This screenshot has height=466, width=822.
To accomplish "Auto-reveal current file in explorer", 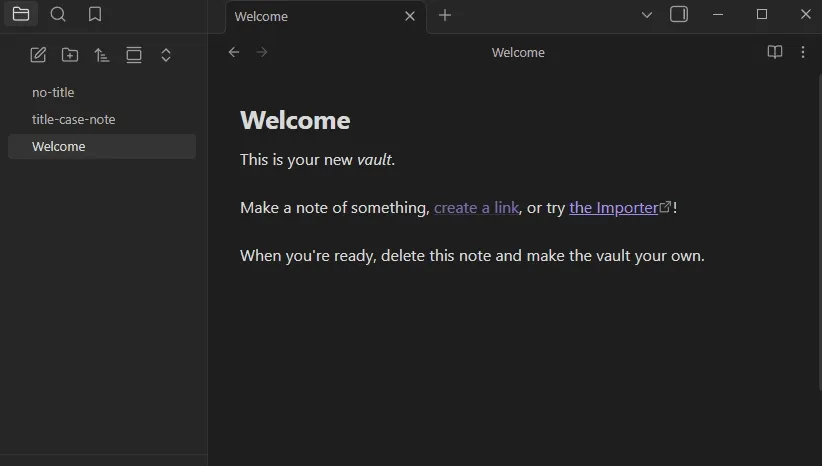I will tap(134, 55).
